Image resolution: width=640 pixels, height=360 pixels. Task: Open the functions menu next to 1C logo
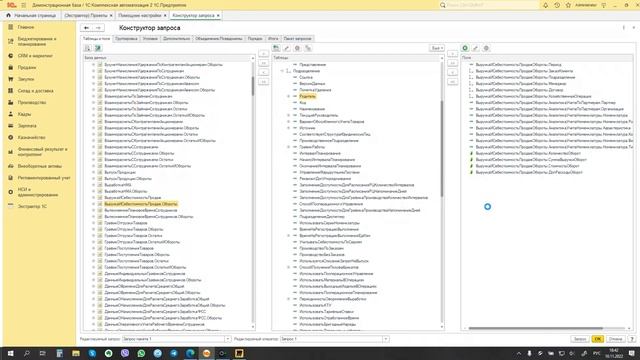pyautogui.click(x=23, y=5)
